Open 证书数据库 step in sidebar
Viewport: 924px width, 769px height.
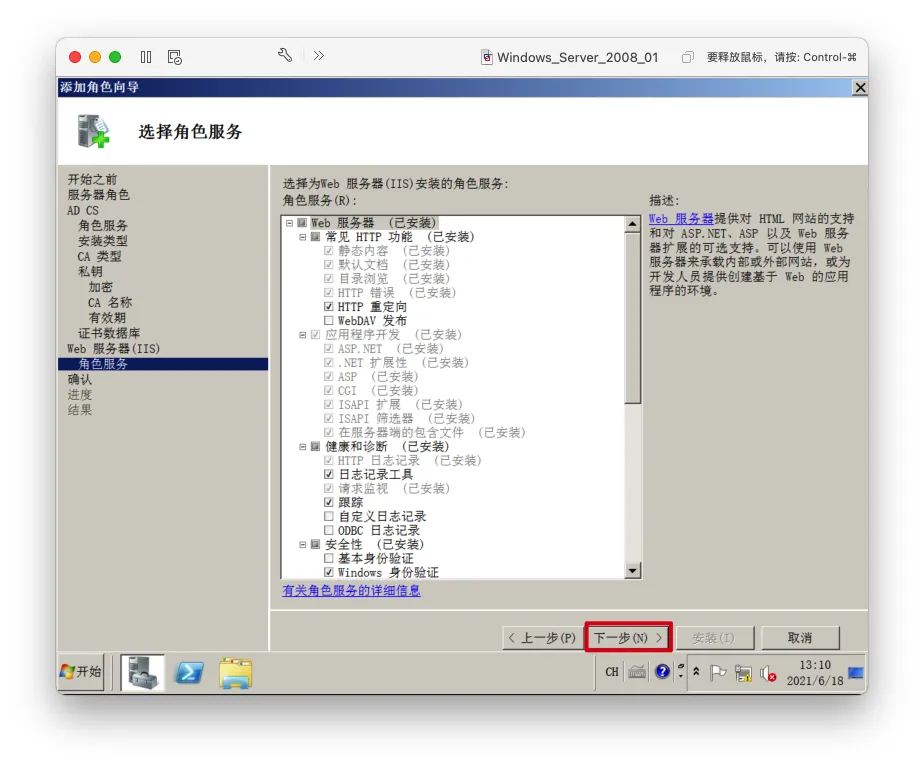coord(109,333)
